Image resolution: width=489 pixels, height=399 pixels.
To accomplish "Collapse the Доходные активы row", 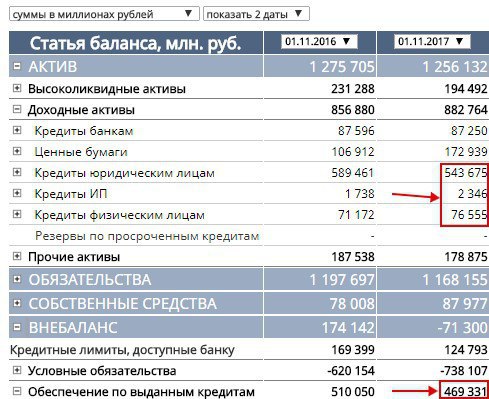I will pyautogui.click(x=17, y=109).
